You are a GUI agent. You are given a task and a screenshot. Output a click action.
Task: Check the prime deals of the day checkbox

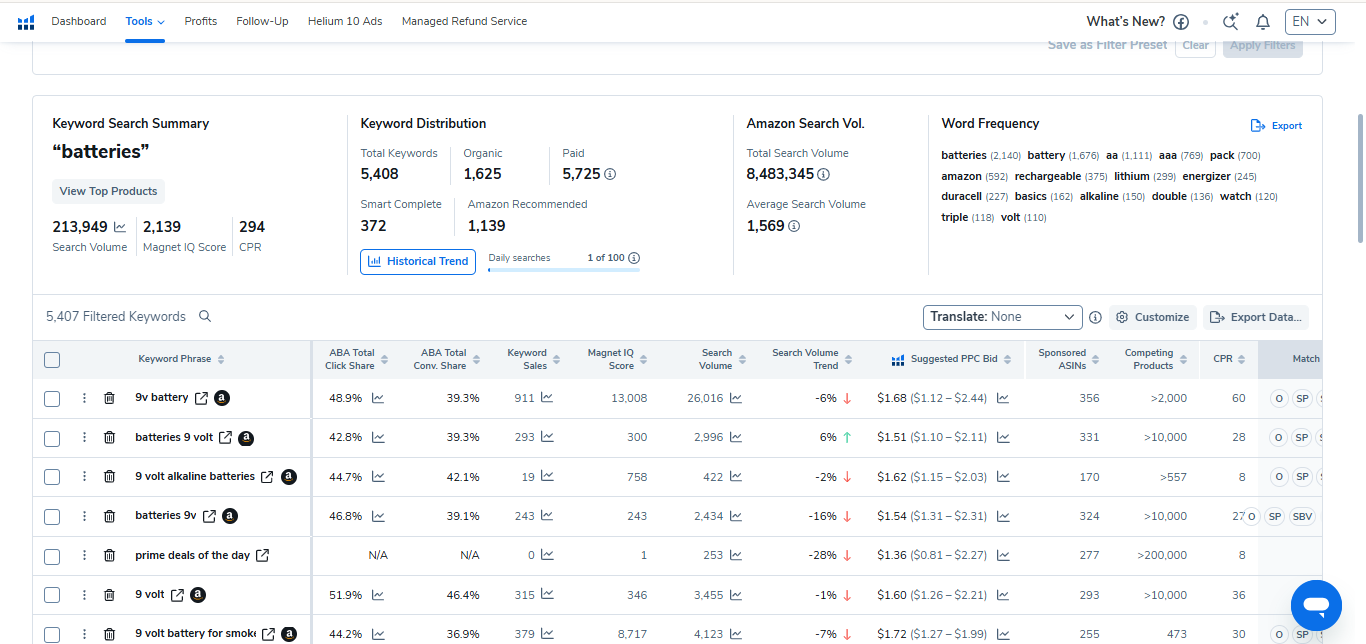(52, 556)
